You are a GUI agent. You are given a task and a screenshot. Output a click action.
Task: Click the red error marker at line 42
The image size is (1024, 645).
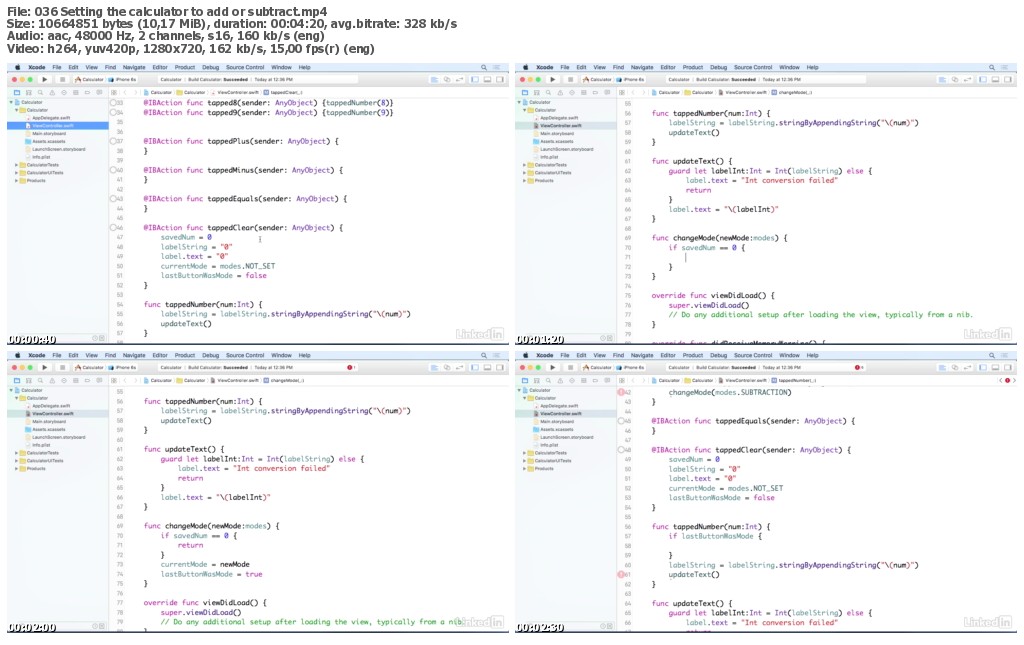click(621, 392)
